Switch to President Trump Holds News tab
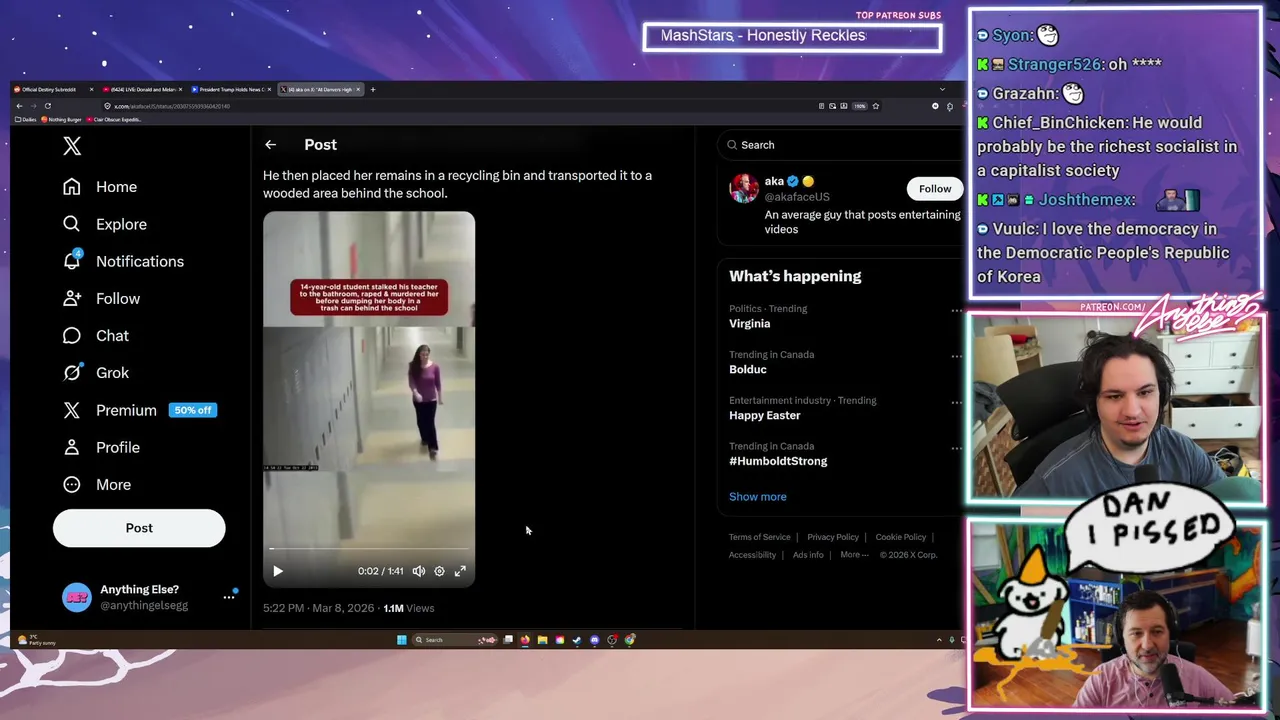The image size is (1280, 720). pyautogui.click(x=231, y=90)
